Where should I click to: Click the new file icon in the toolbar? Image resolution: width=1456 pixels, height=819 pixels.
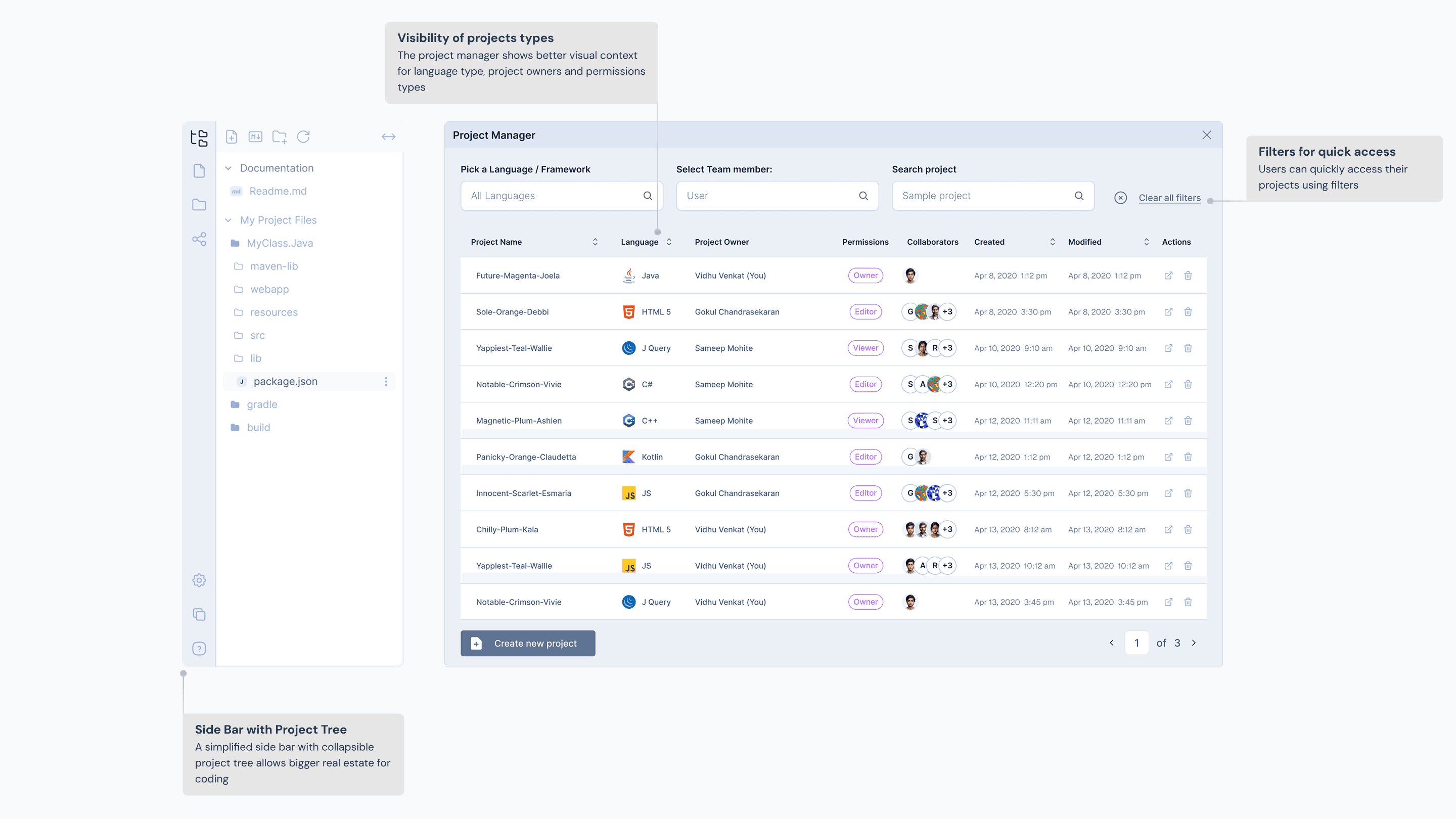click(x=231, y=137)
